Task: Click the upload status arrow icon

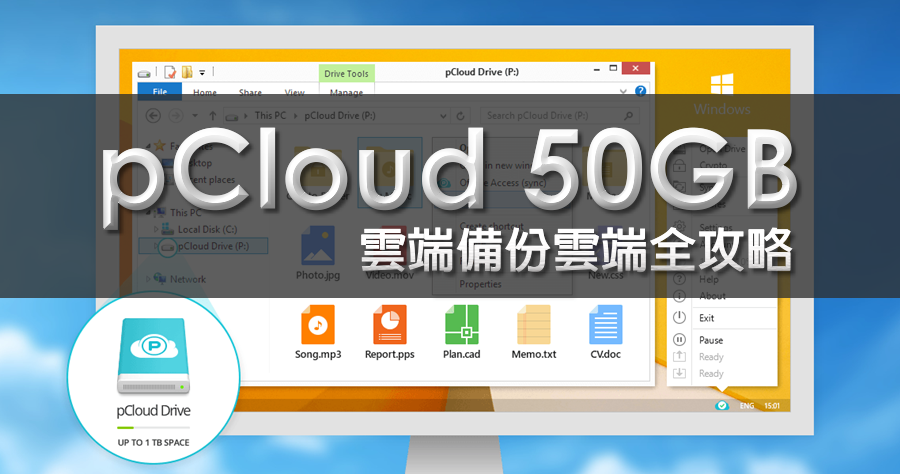Action: [679, 356]
